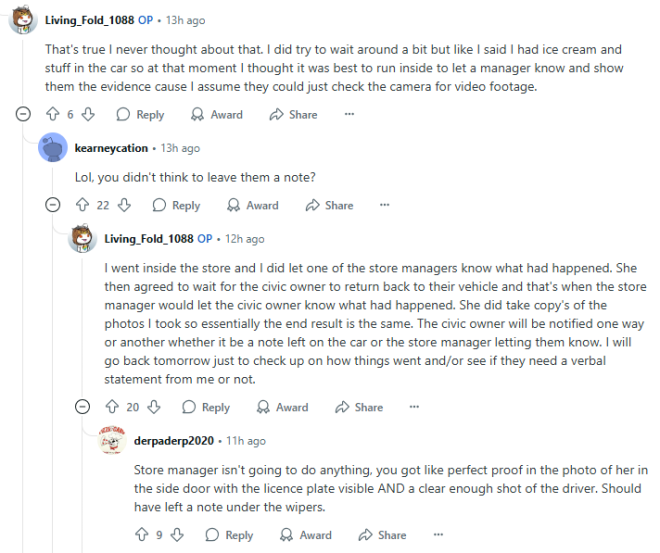660x553 pixels.
Task: Open more options on kearneycation's comment
Action: [x=384, y=205]
